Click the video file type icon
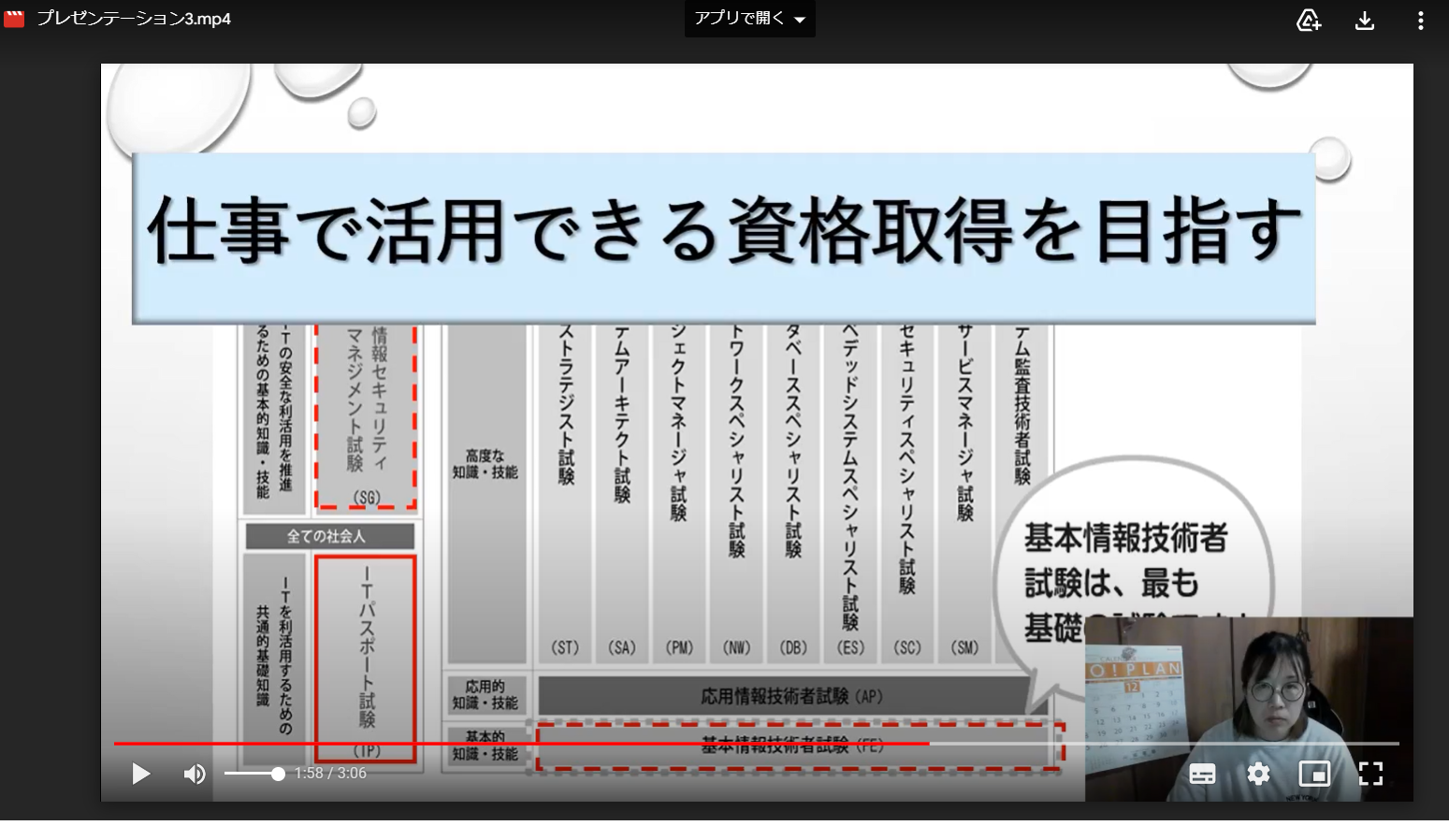Screen dimensions: 1449x840 coord(14,19)
